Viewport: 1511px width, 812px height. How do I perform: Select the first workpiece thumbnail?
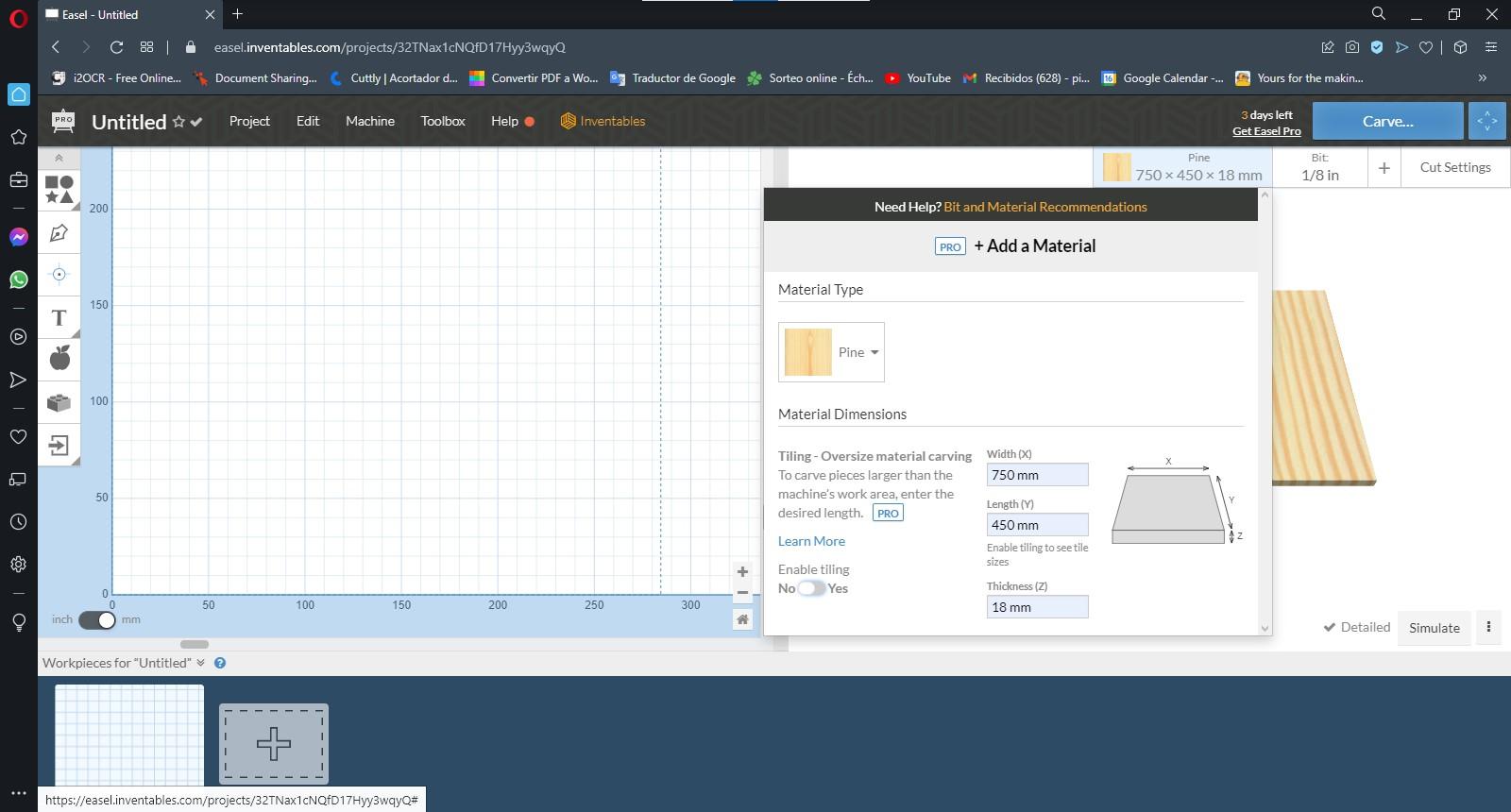pyautogui.click(x=129, y=736)
